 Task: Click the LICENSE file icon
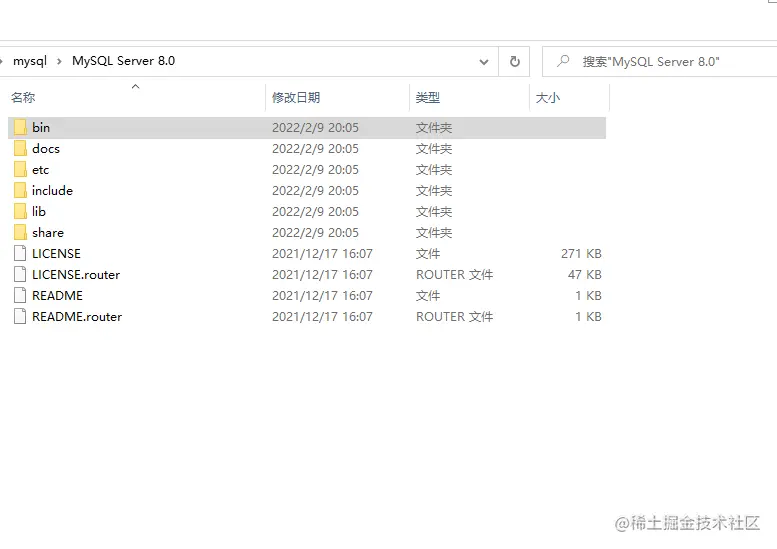coord(20,253)
